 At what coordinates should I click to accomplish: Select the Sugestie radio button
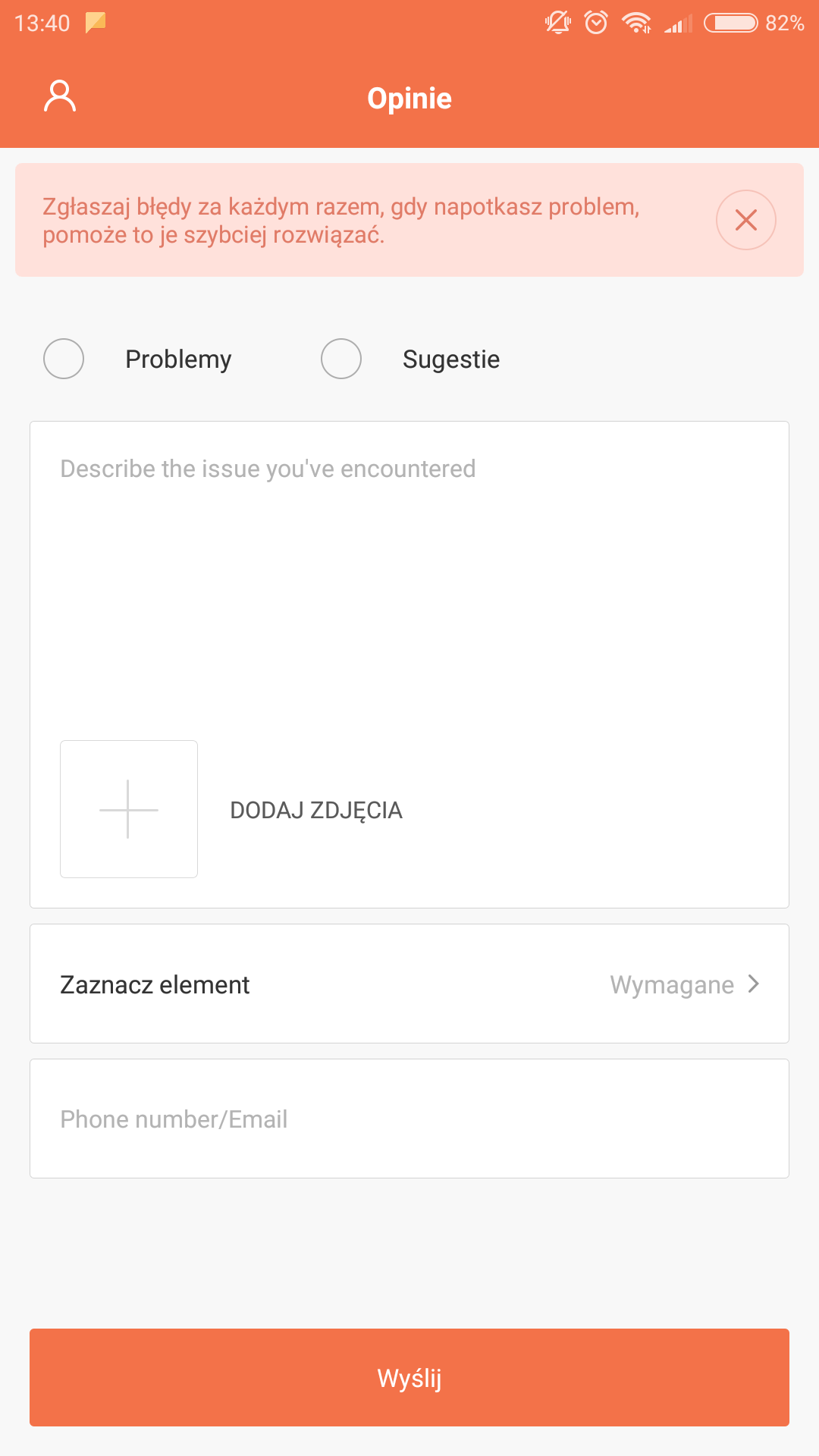point(341,359)
